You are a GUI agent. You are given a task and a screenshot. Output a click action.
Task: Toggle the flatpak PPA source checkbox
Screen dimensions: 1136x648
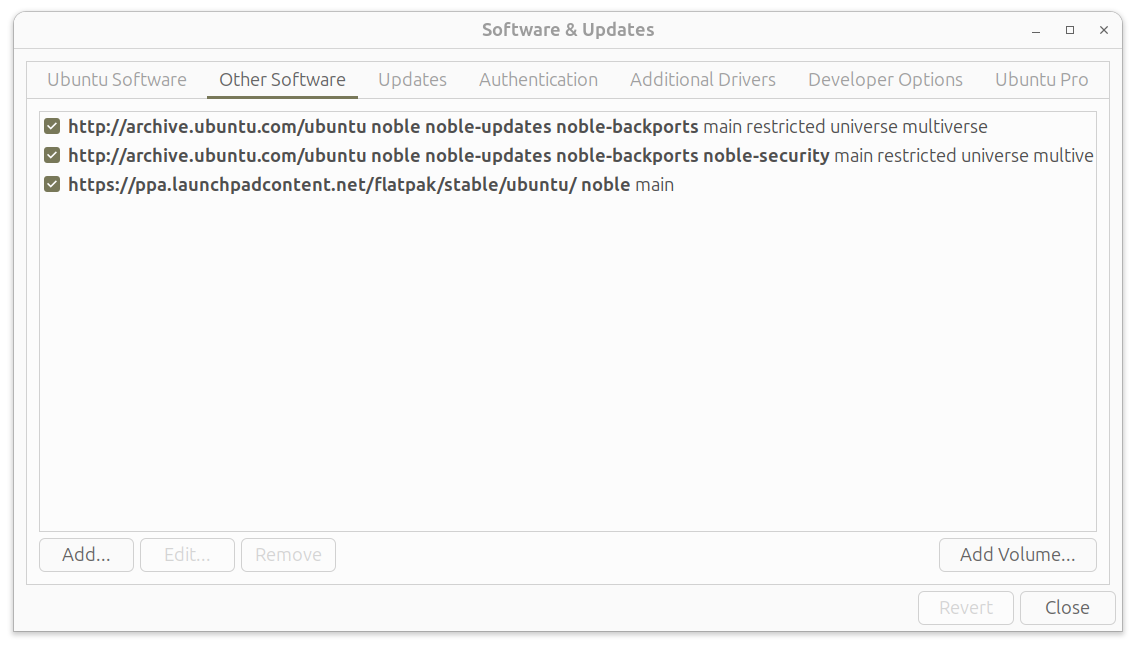[x=52, y=185]
